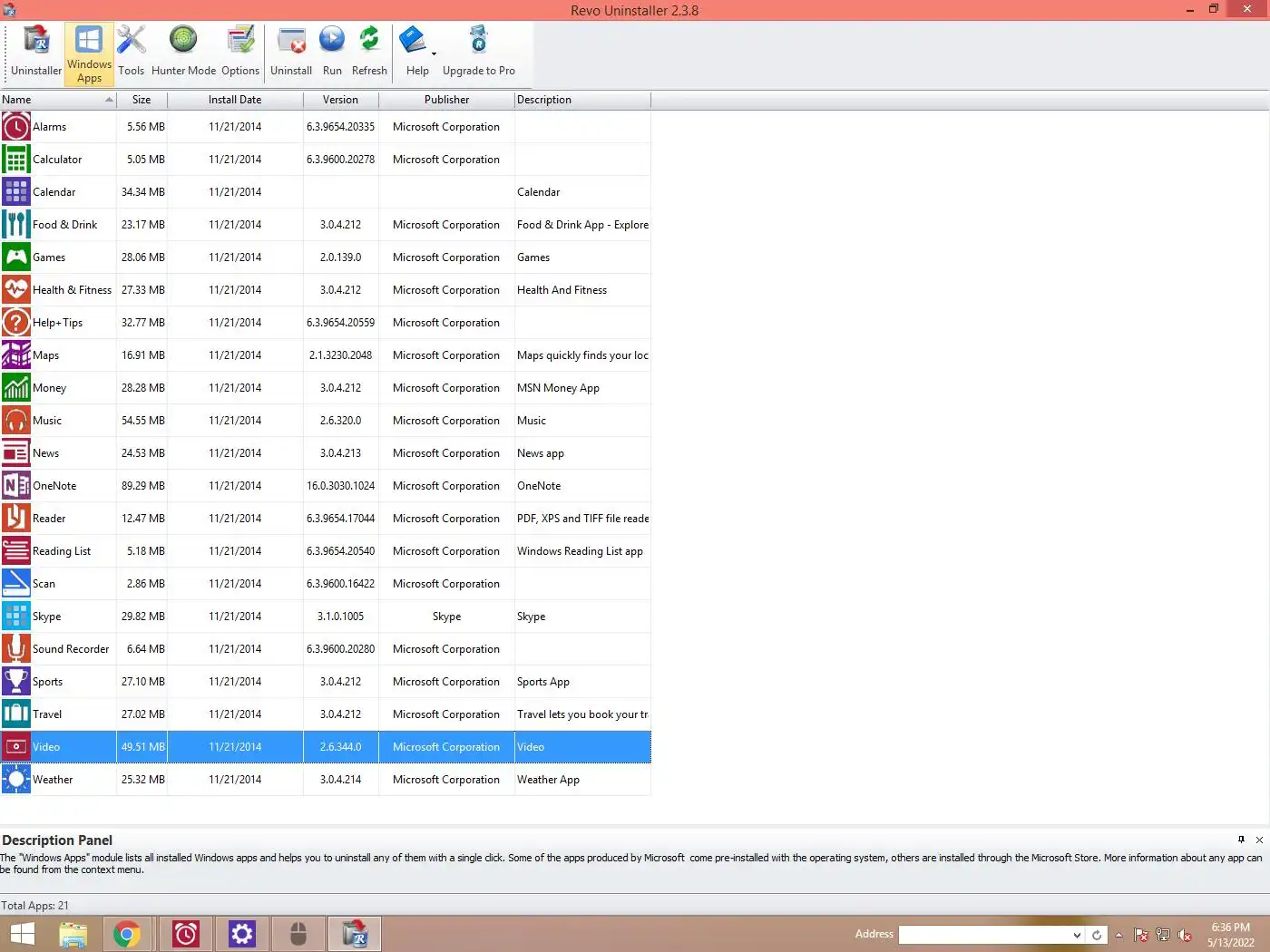
Task: Sort by the Description column header
Action: (582, 100)
